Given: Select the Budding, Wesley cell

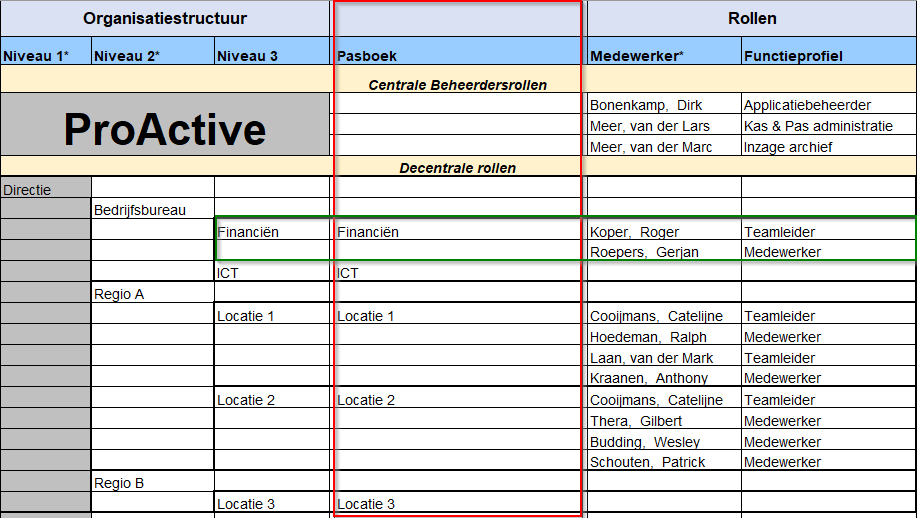Looking at the screenshot, I should click(x=664, y=440).
